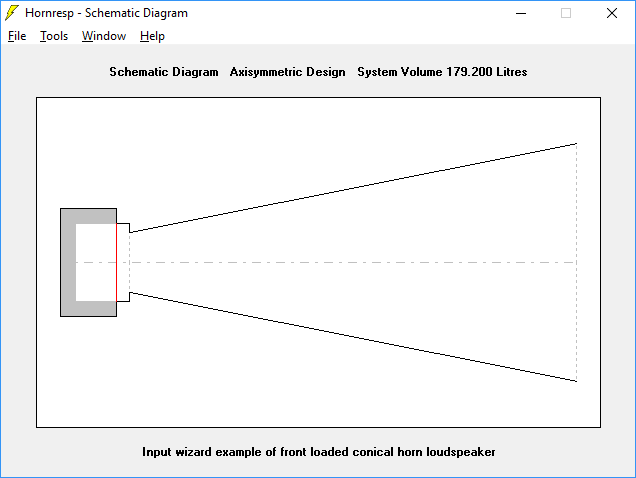The image size is (636, 478).
Task: Click the maximize button in title bar
Action: 566,13
